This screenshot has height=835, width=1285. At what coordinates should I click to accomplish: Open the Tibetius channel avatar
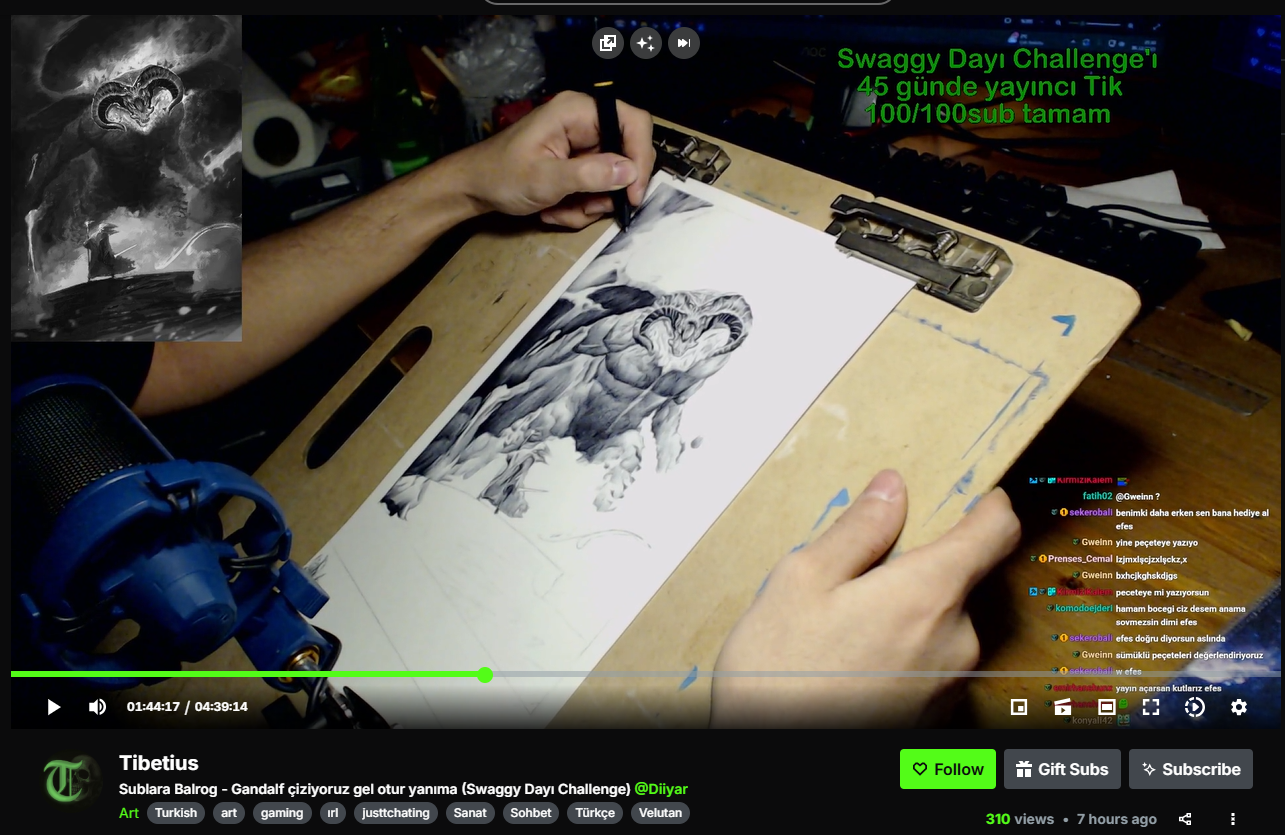(x=72, y=781)
